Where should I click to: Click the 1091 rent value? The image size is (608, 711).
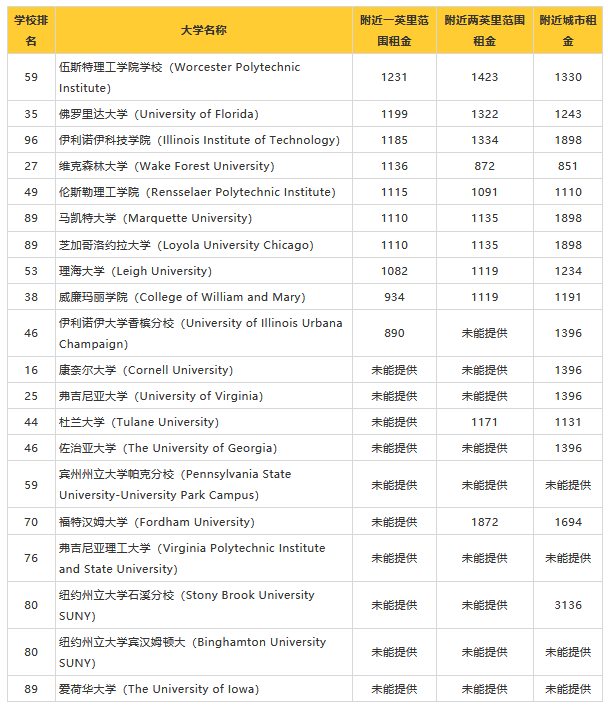coord(485,192)
